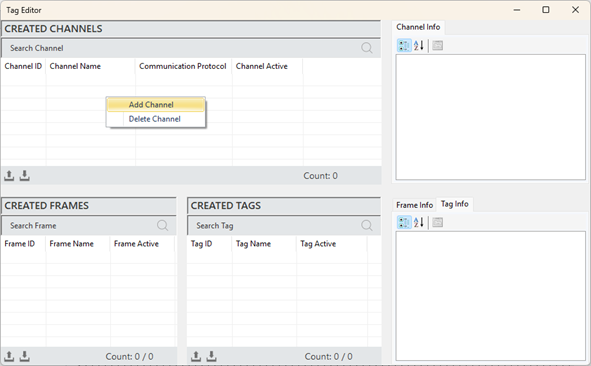Open the Channel Info tab

pyautogui.click(x=418, y=27)
